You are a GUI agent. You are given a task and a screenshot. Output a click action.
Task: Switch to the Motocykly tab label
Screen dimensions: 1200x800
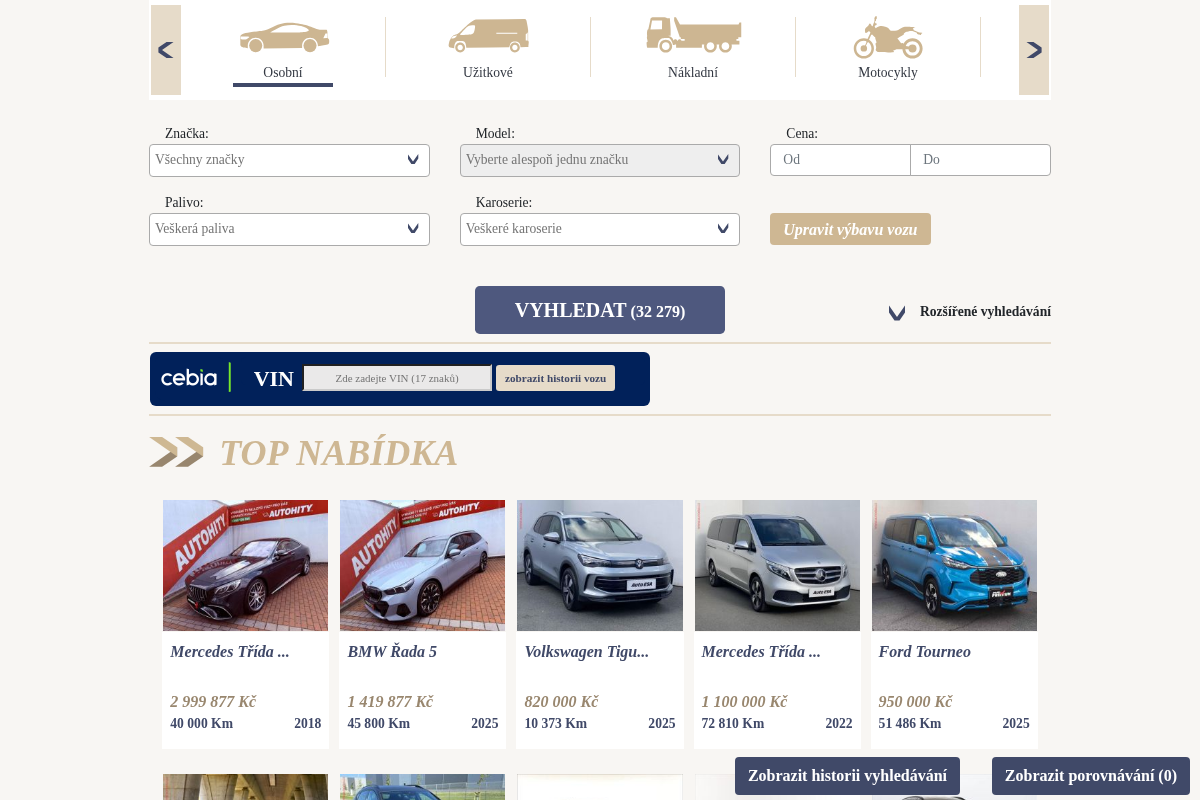tap(888, 73)
